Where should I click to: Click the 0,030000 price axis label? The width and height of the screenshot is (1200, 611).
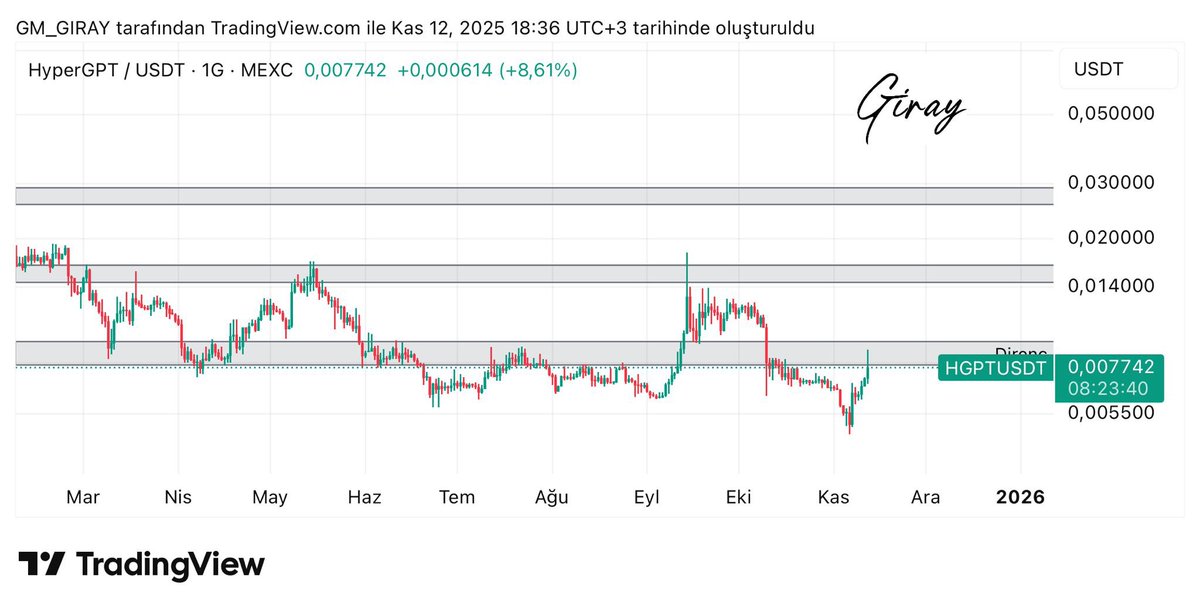pos(1112,183)
